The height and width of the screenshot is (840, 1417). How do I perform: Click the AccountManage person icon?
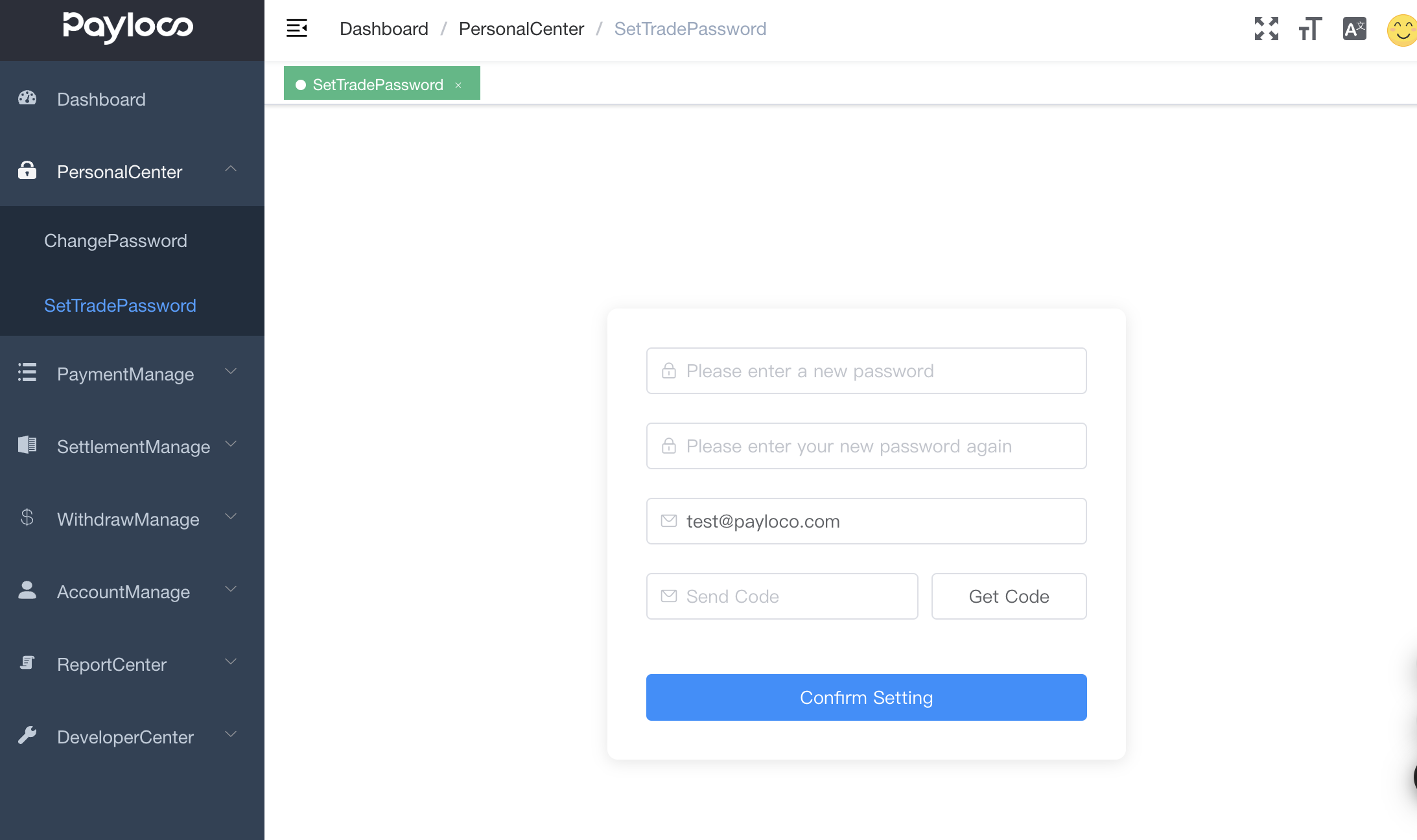coord(27,590)
